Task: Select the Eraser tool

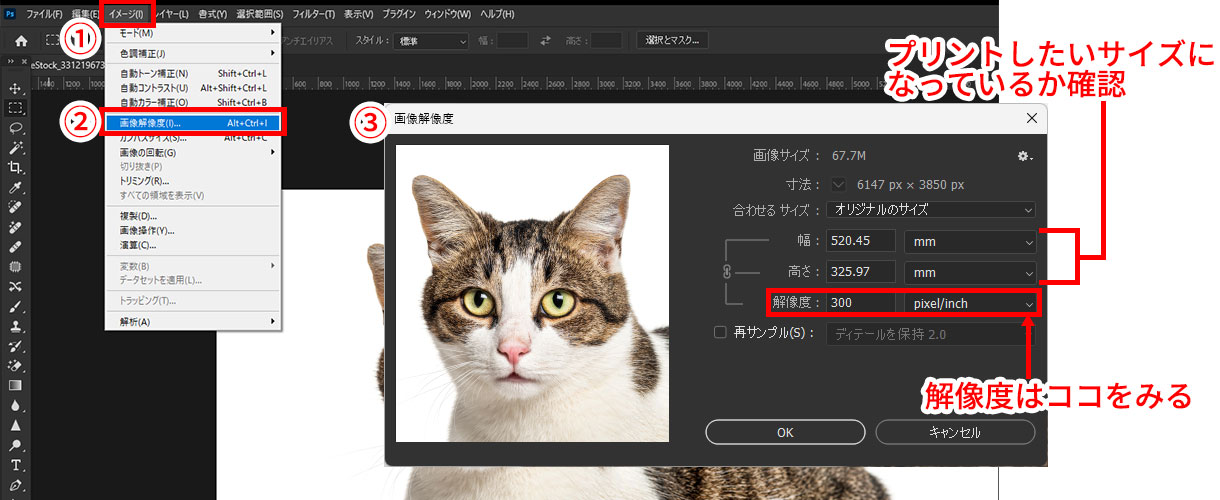Action: (16, 365)
